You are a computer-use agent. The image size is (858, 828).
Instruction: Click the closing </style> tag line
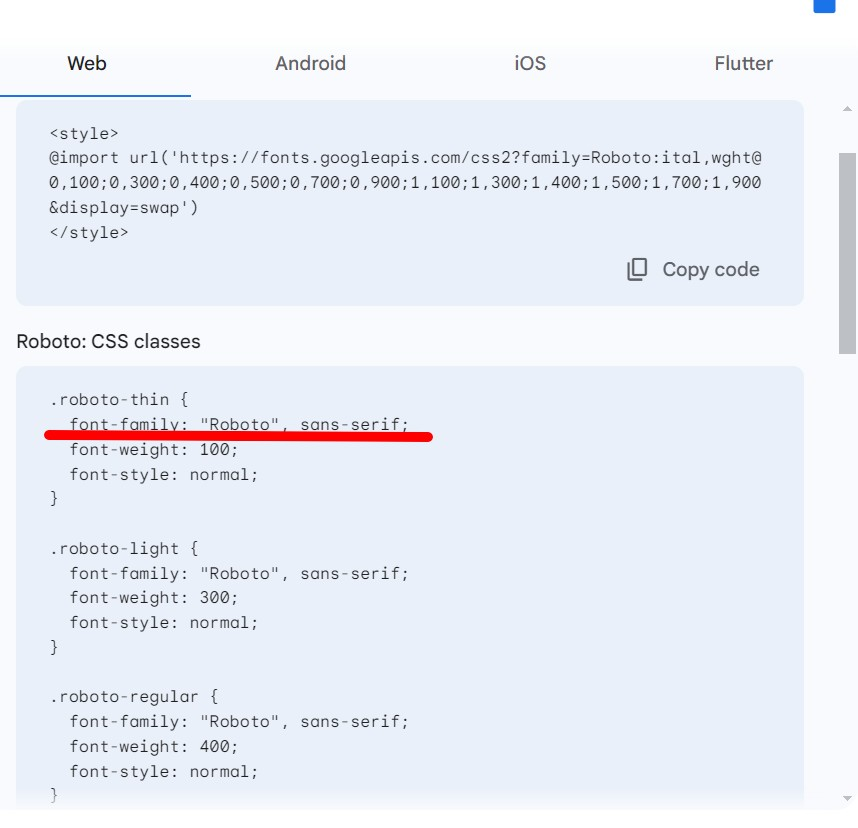pyautogui.click(x=89, y=233)
